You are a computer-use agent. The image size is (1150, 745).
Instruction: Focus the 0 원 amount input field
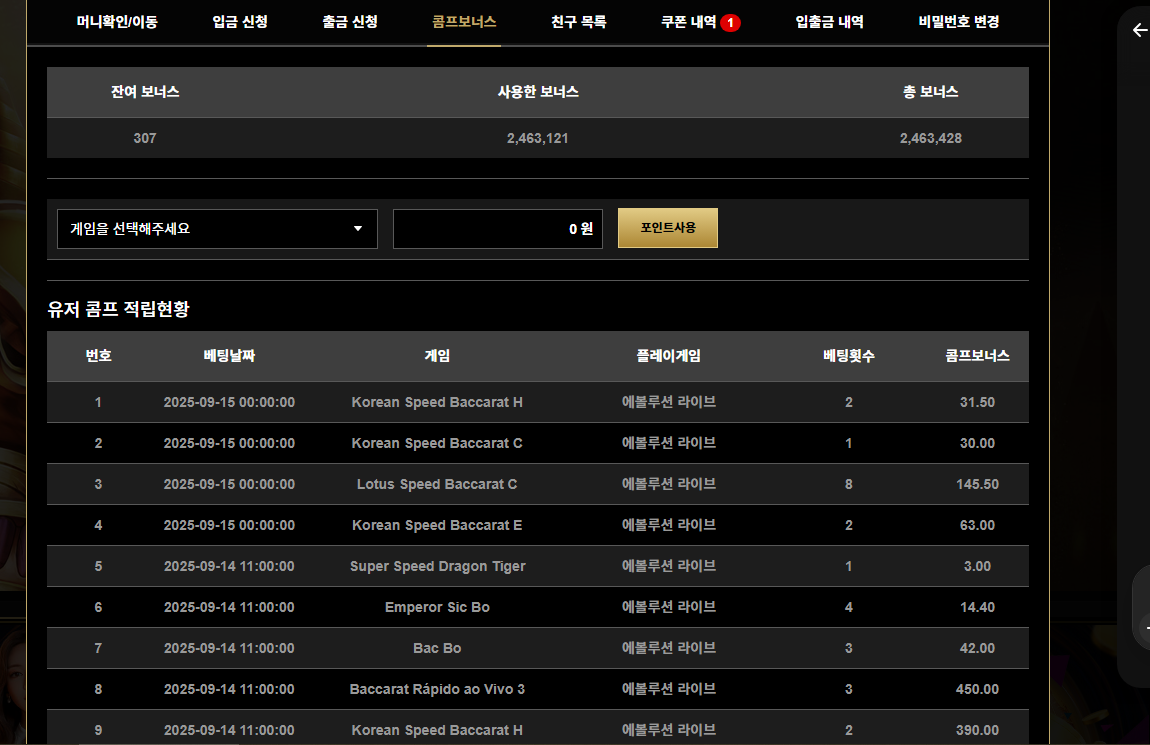click(498, 229)
